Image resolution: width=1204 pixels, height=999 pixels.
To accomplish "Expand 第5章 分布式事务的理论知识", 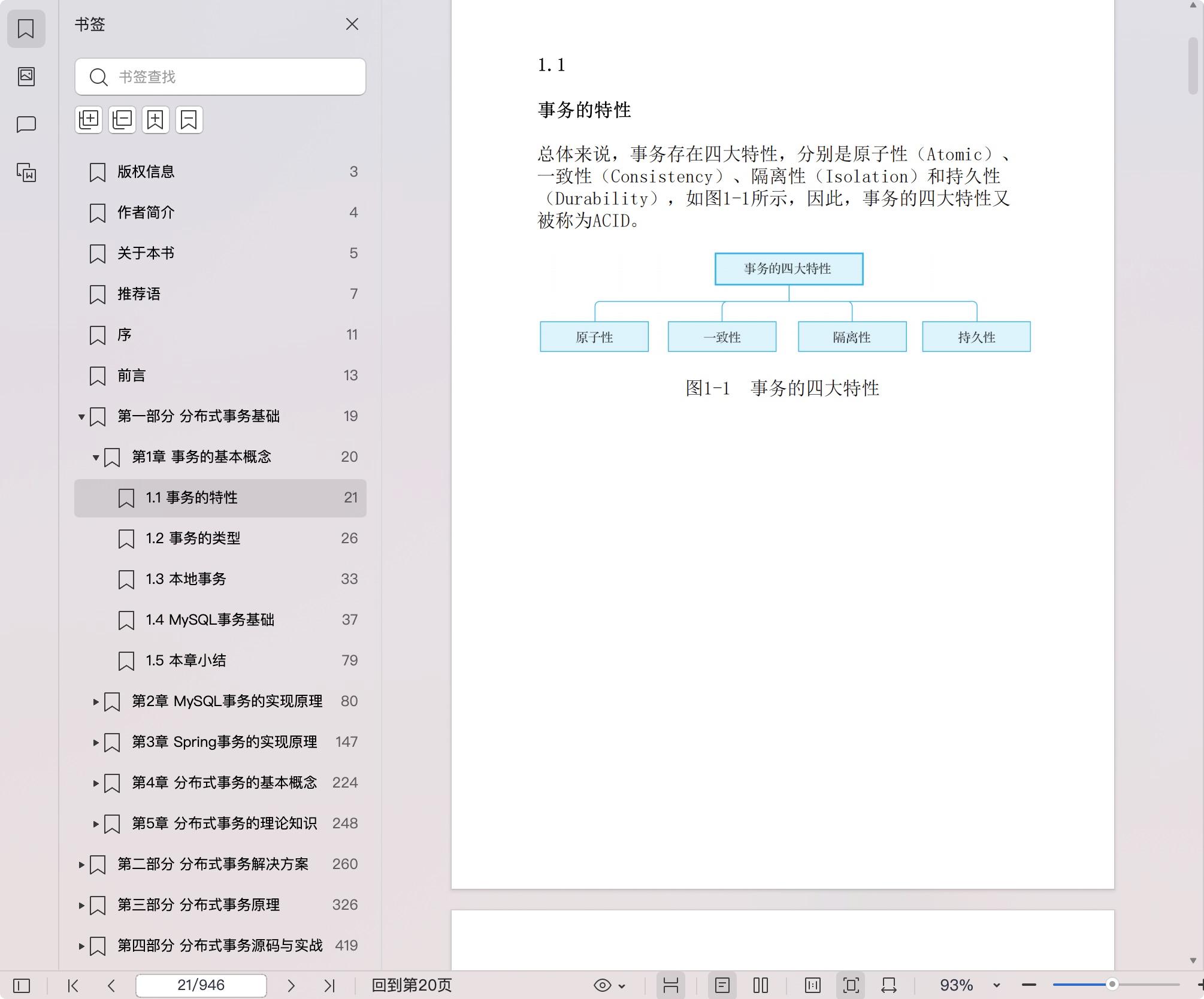I will (96, 824).
